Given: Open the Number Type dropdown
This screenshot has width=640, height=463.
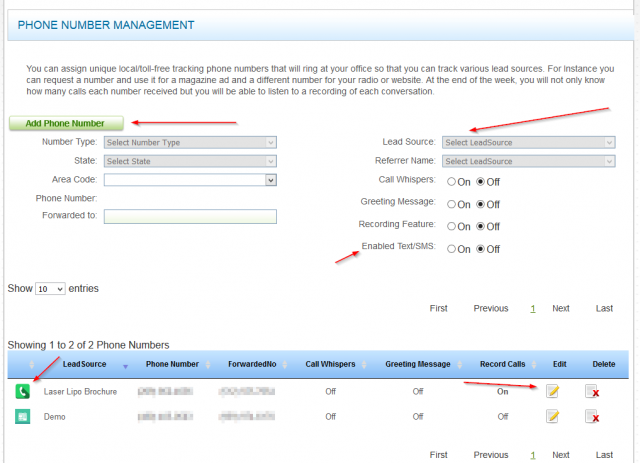Looking at the screenshot, I should point(190,142).
